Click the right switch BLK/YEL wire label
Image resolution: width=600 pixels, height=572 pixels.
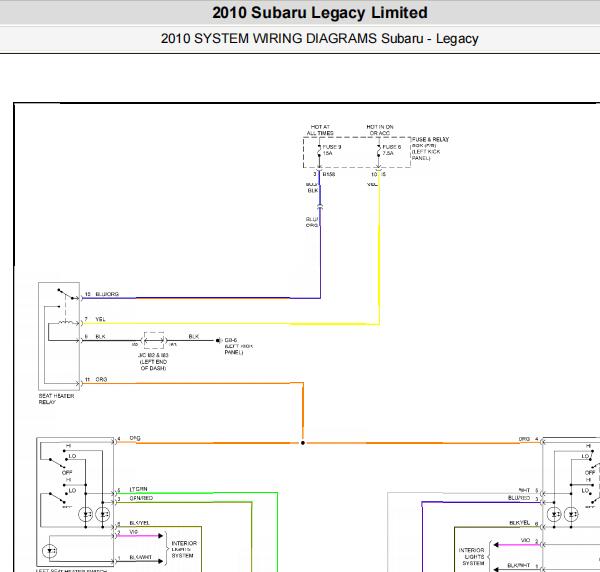click(x=520, y=523)
